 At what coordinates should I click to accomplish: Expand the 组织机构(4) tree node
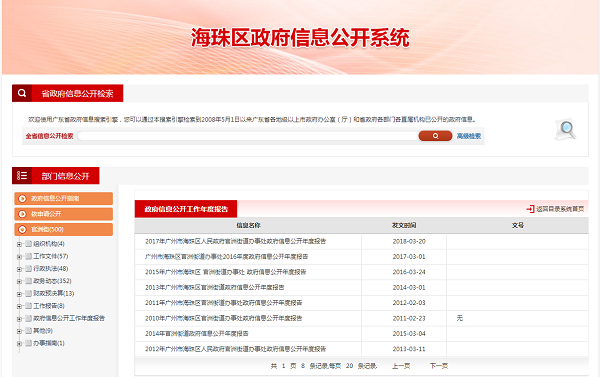[x=19, y=244]
